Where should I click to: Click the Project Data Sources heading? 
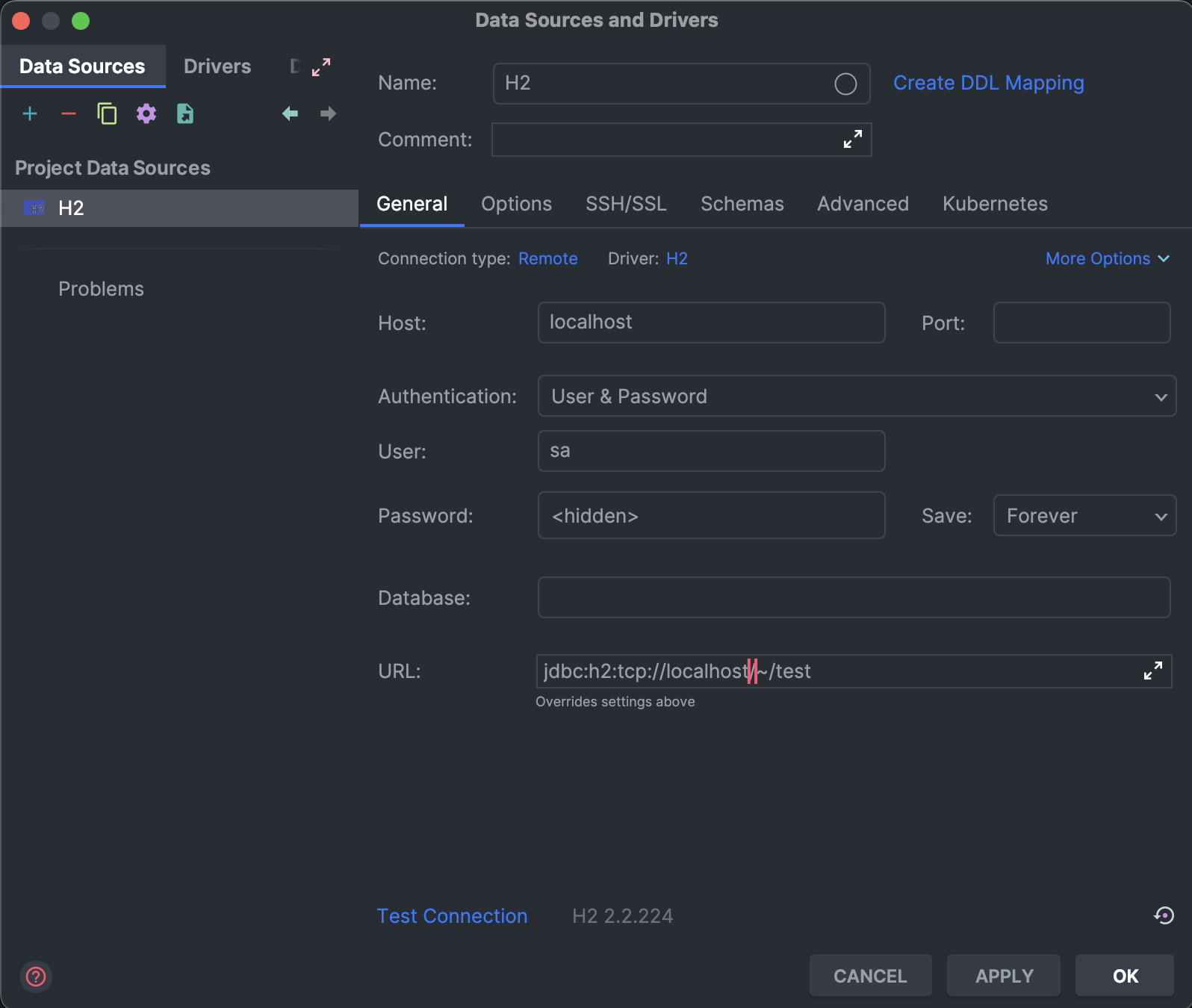pyautogui.click(x=113, y=168)
